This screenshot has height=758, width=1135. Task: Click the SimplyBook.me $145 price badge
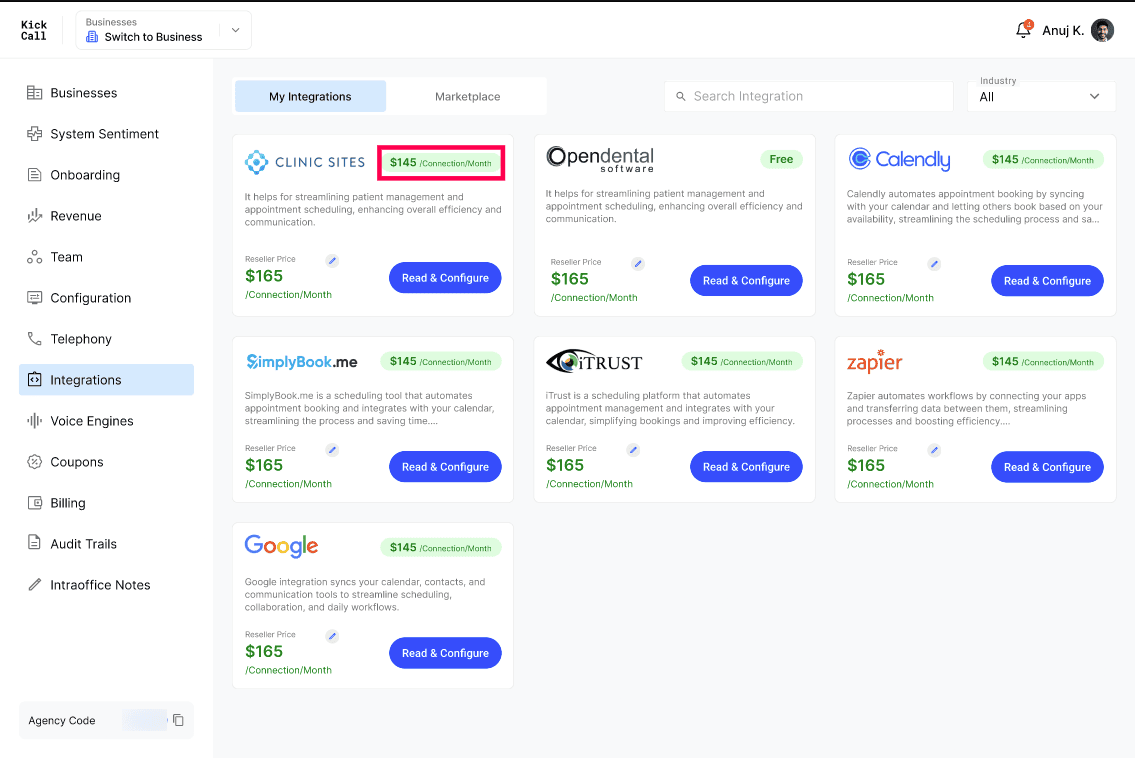tap(440, 361)
